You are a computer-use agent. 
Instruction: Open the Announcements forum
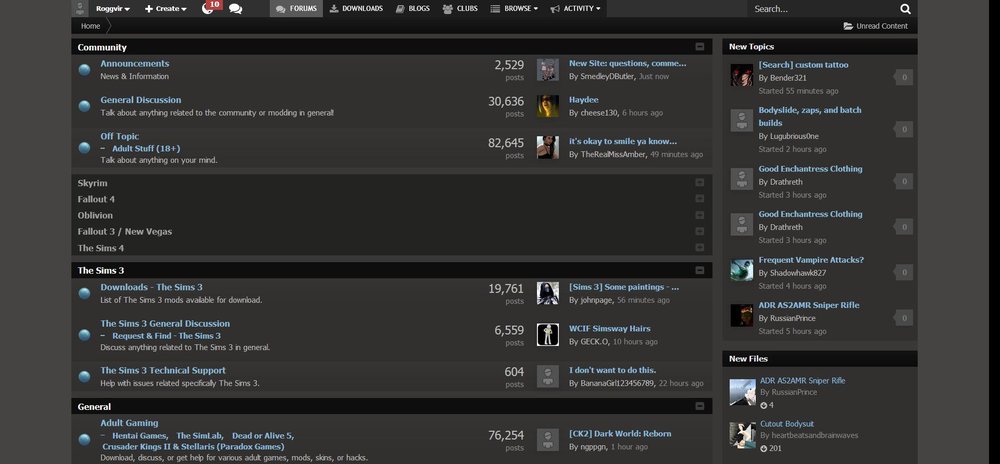[x=135, y=64]
